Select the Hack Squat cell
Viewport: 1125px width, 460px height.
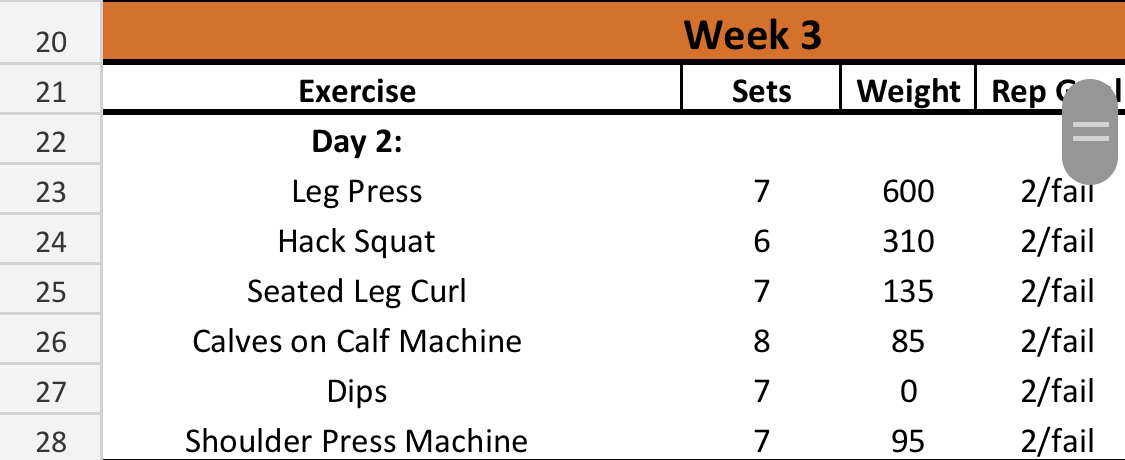point(357,241)
